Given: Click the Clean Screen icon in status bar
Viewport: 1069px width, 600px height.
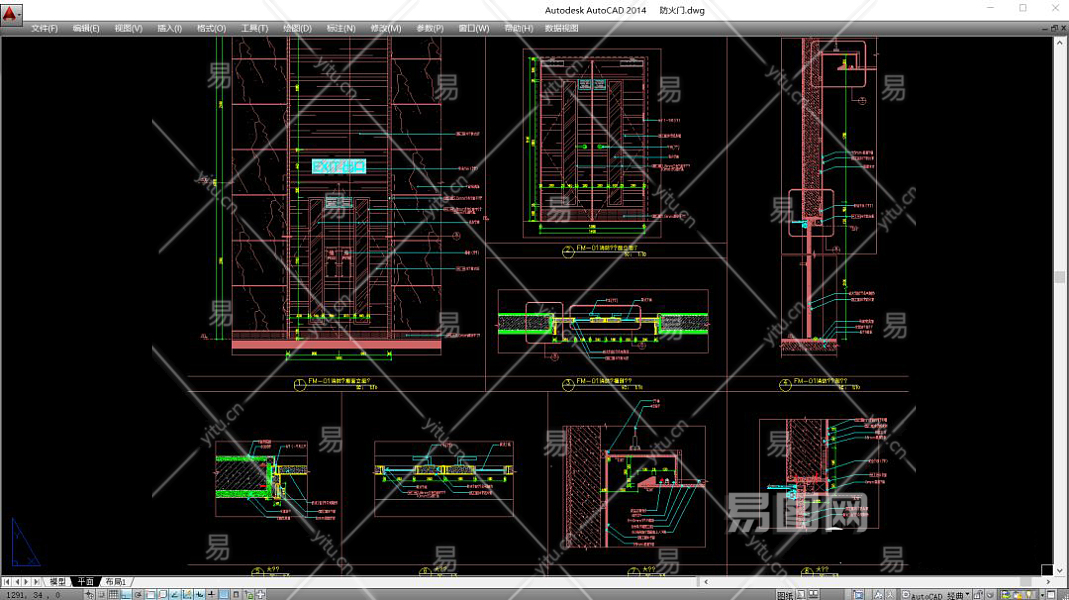Looking at the screenshot, I should (1051, 595).
